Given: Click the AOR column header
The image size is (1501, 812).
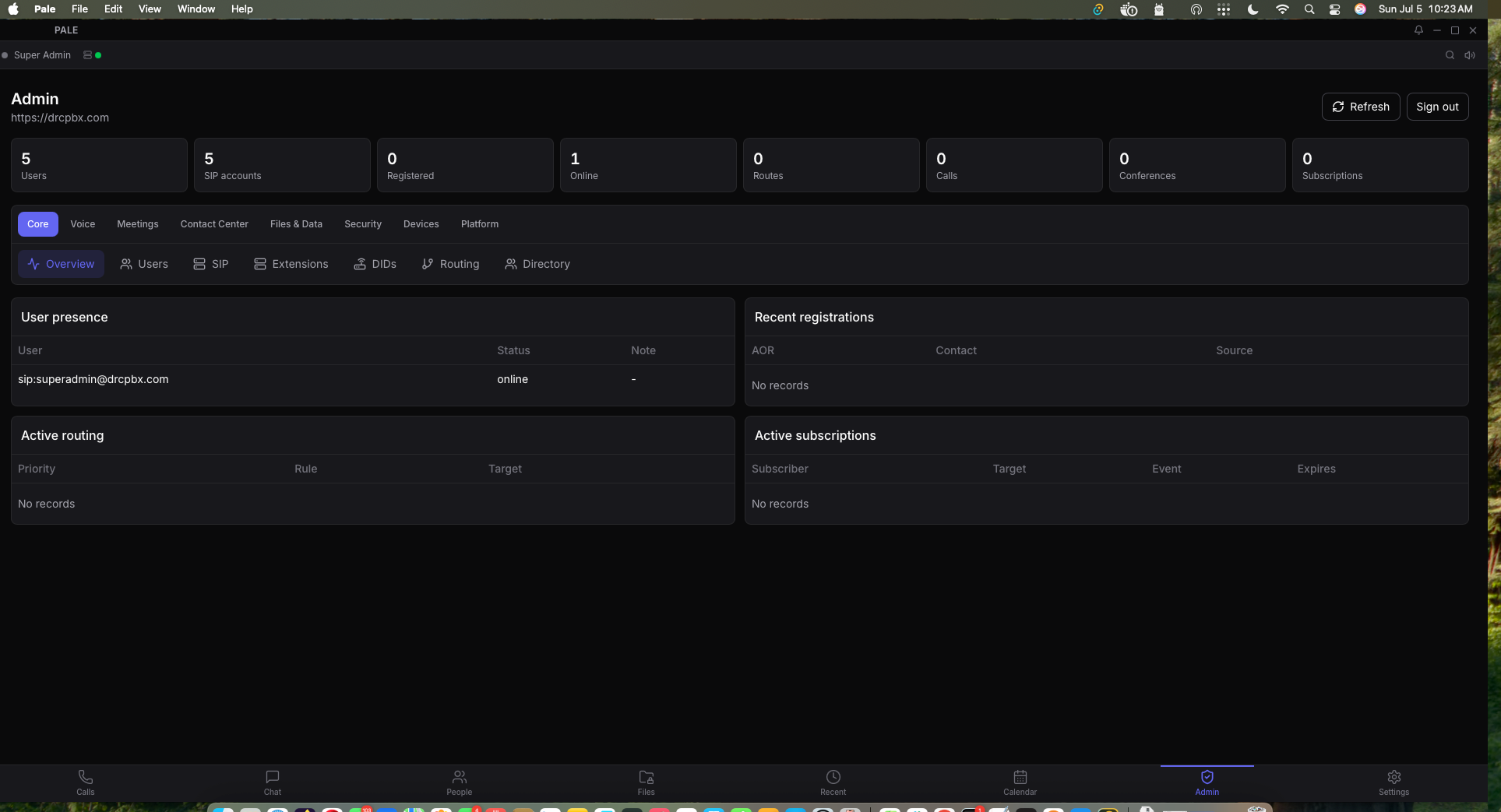Looking at the screenshot, I should 763,351.
